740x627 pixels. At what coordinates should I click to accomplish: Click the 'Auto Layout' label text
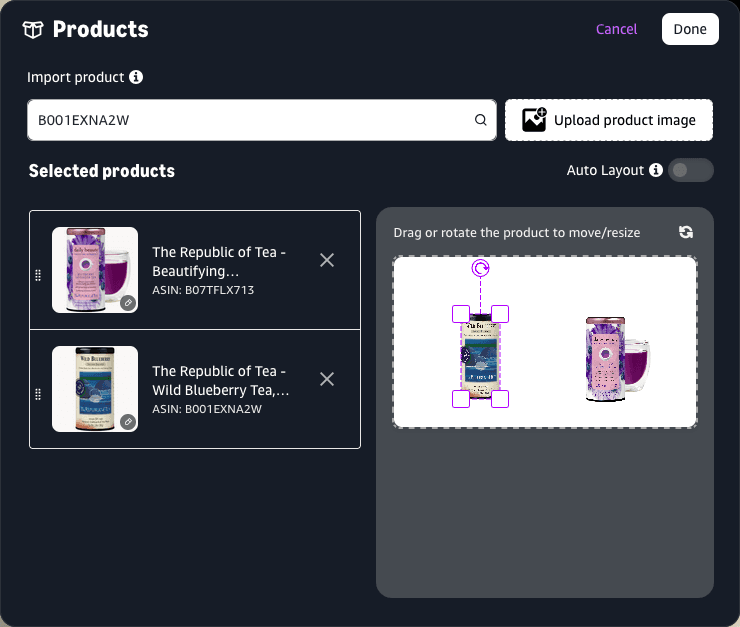coord(605,170)
